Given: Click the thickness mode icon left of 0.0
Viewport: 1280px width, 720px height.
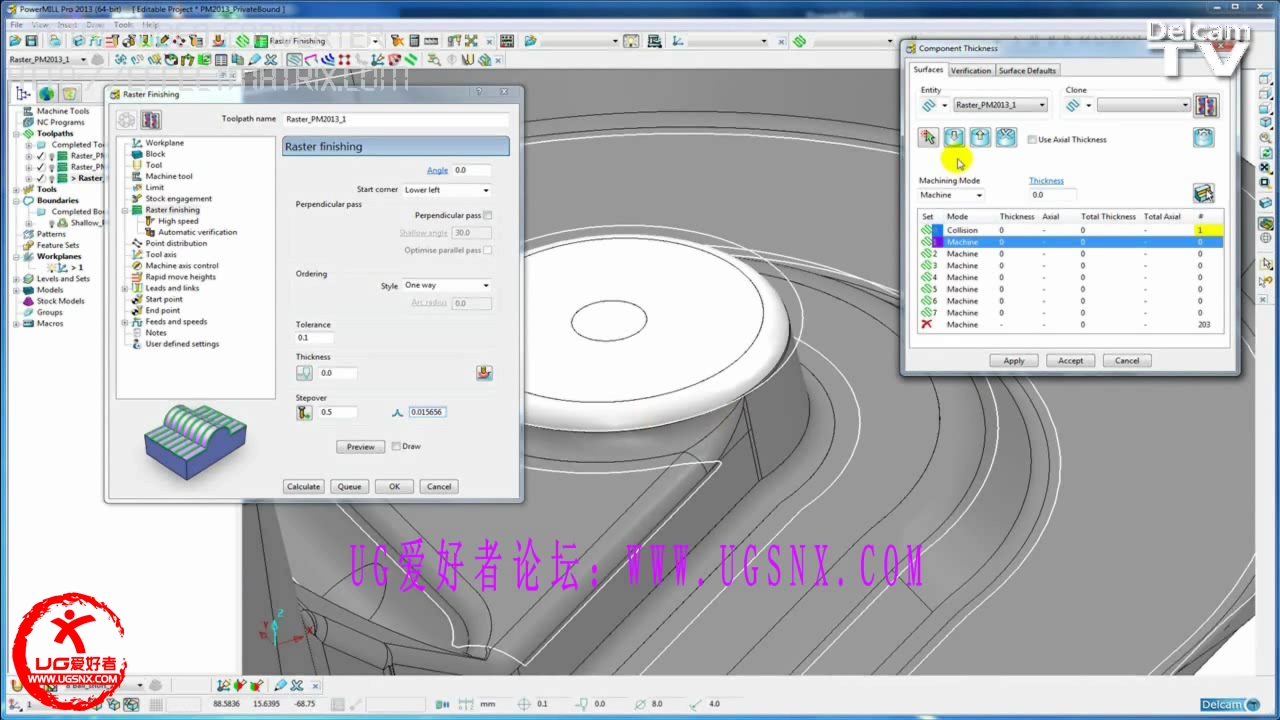Looking at the screenshot, I should 305,373.
